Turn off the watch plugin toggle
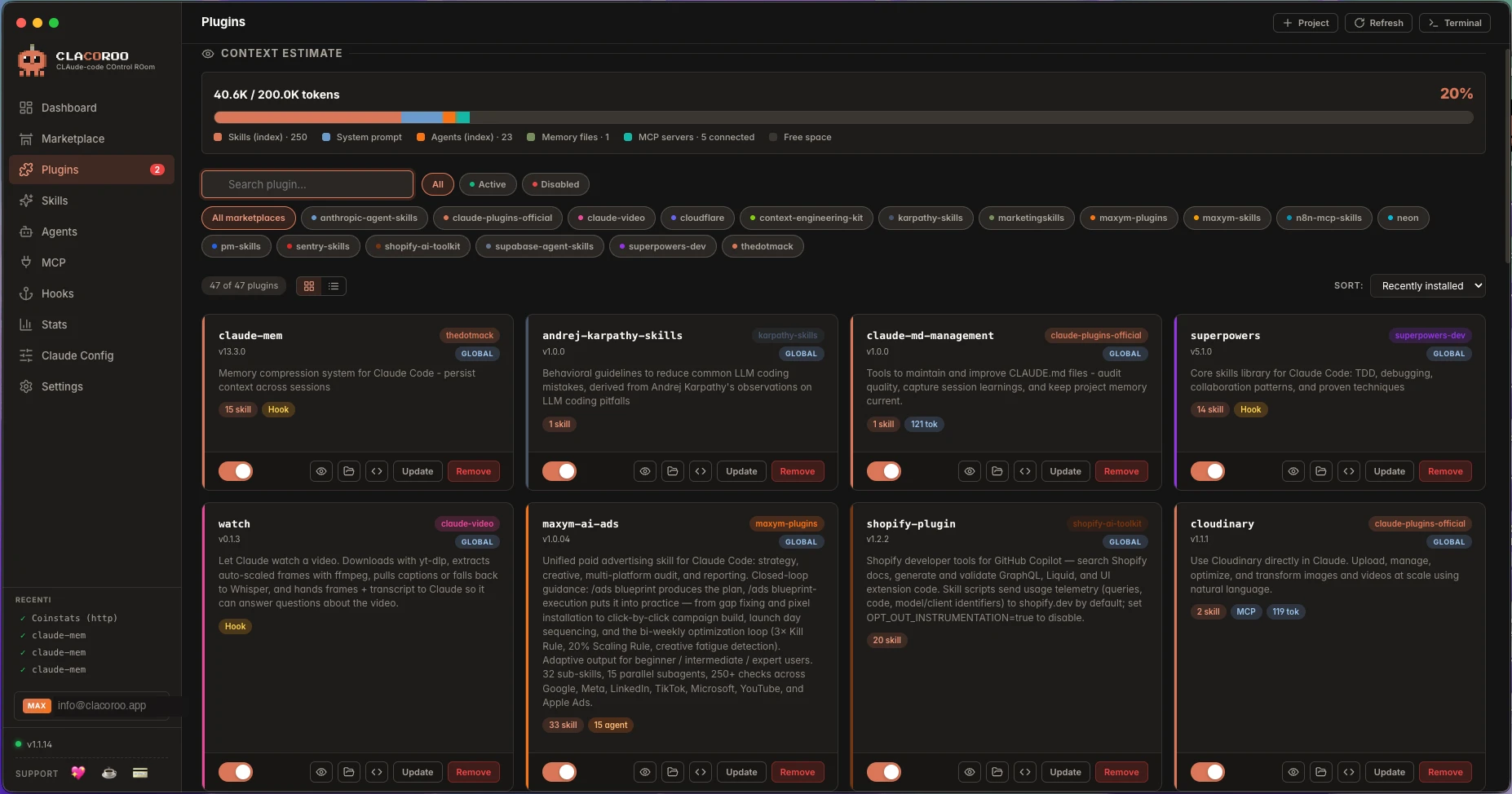This screenshot has height=794, width=1512. pos(236,772)
